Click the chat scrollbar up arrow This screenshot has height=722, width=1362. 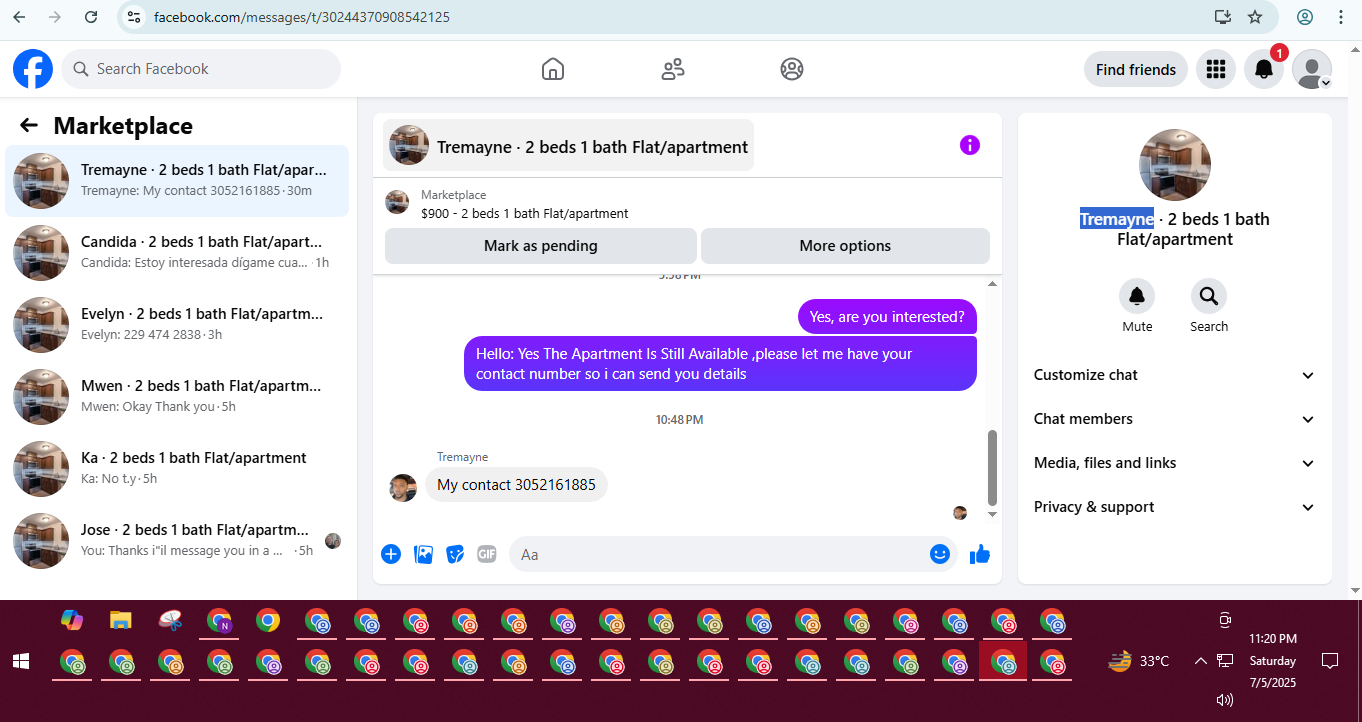(993, 285)
